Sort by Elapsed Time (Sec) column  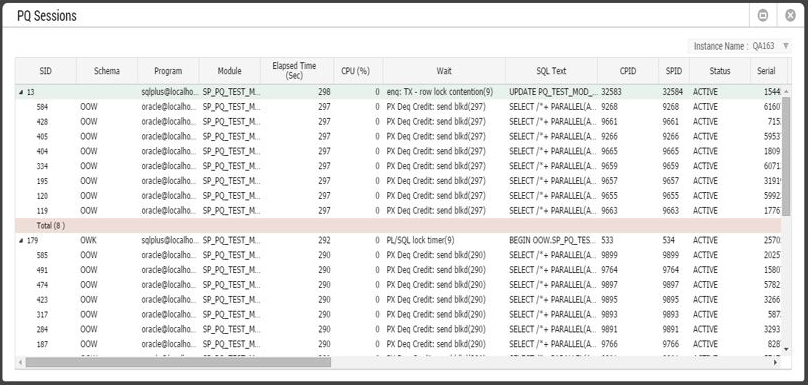tap(297, 71)
